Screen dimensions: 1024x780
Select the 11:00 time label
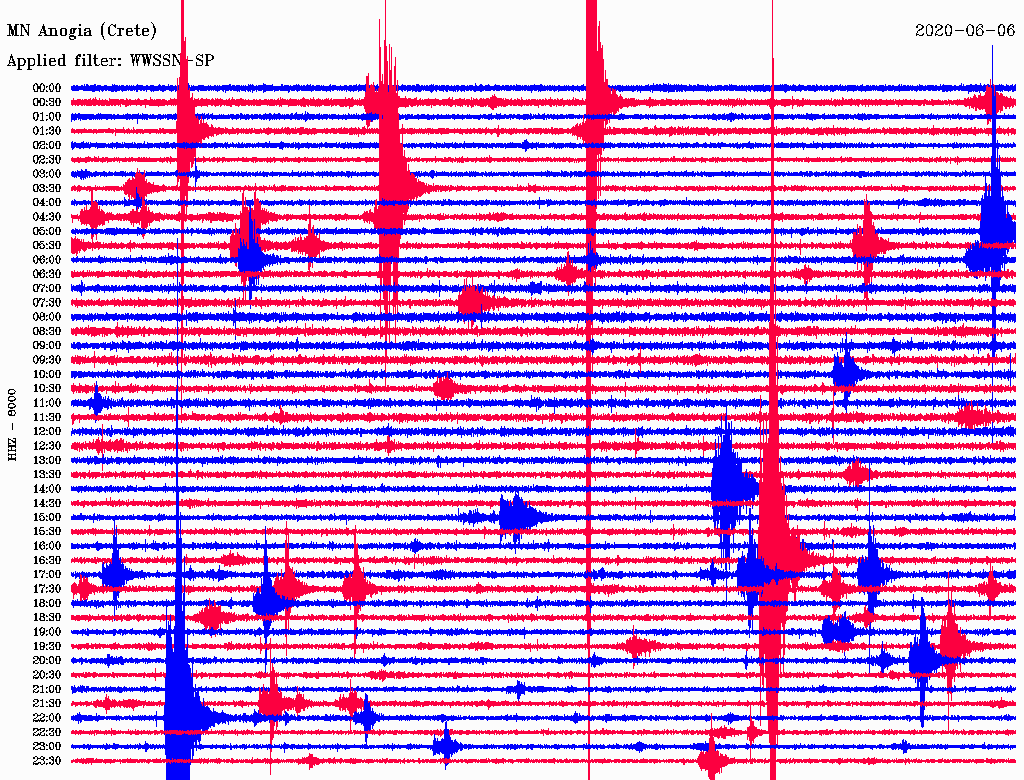[x=47, y=403]
